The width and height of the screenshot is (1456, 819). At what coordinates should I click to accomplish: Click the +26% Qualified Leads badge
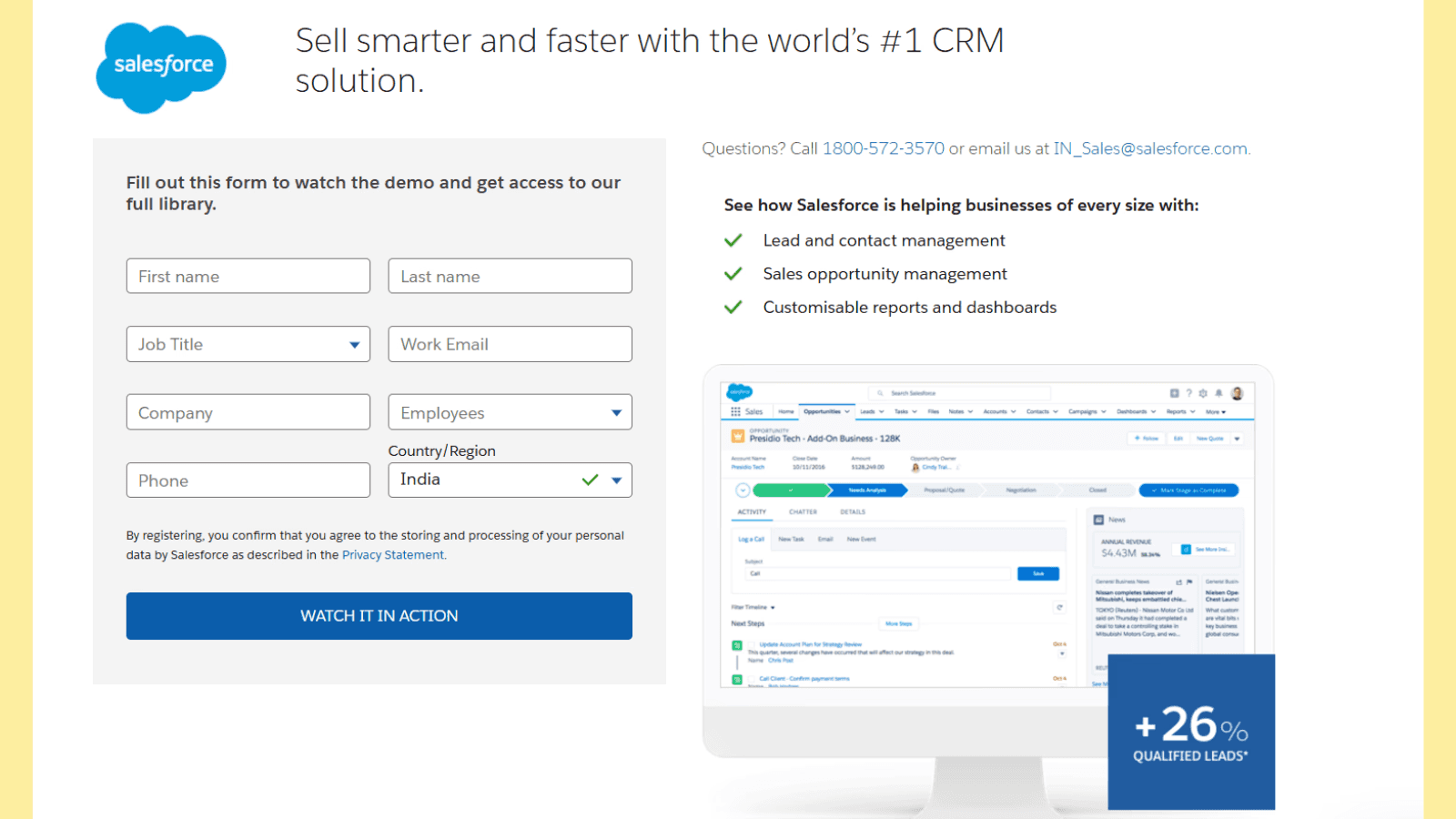(x=1191, y=732)
